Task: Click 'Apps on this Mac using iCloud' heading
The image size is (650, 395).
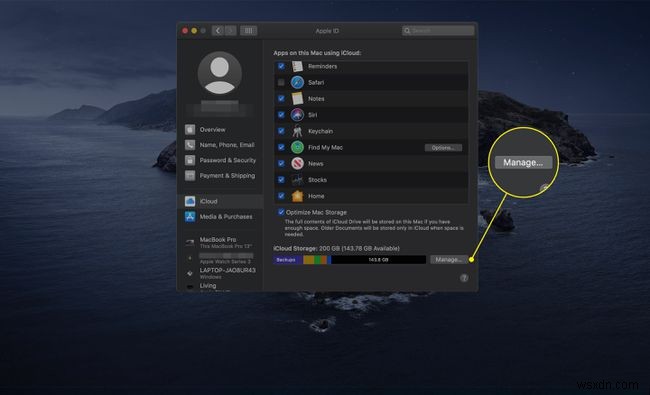Action: point(317,53)
